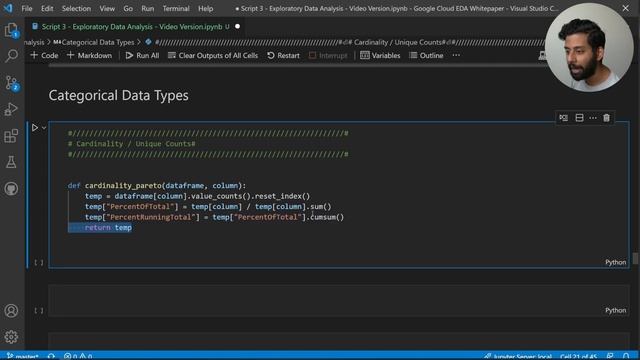This screenshot has height=360, width=640.
Task: Open the Manage gear icon
Action: click(11, 337)
